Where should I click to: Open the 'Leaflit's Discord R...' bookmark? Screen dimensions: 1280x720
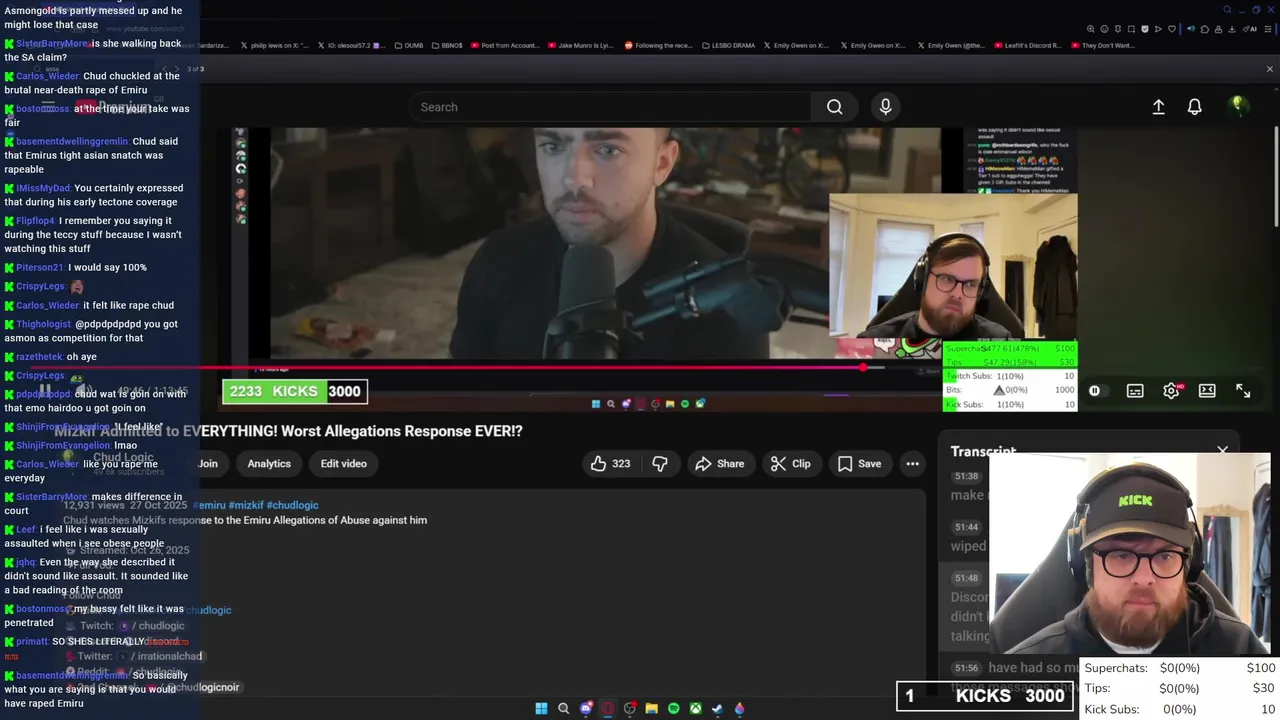tap(1028, 45)
